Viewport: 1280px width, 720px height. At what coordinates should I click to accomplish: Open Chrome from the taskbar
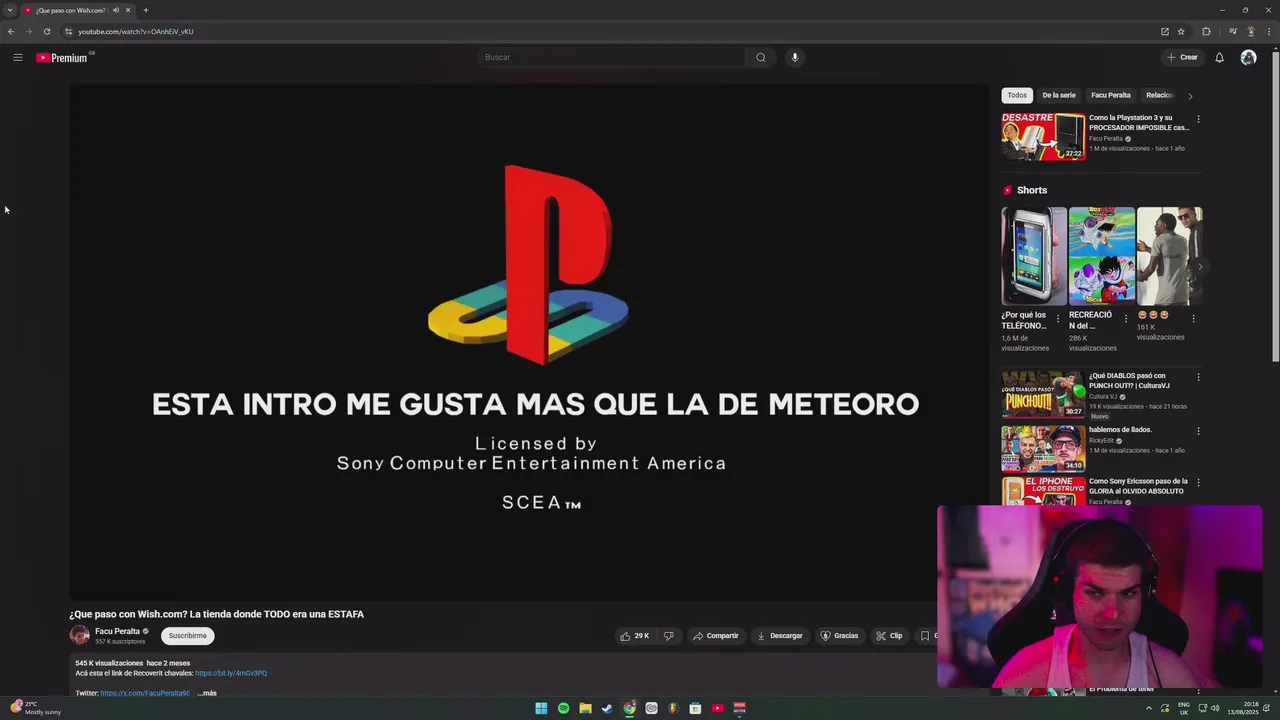629,708
